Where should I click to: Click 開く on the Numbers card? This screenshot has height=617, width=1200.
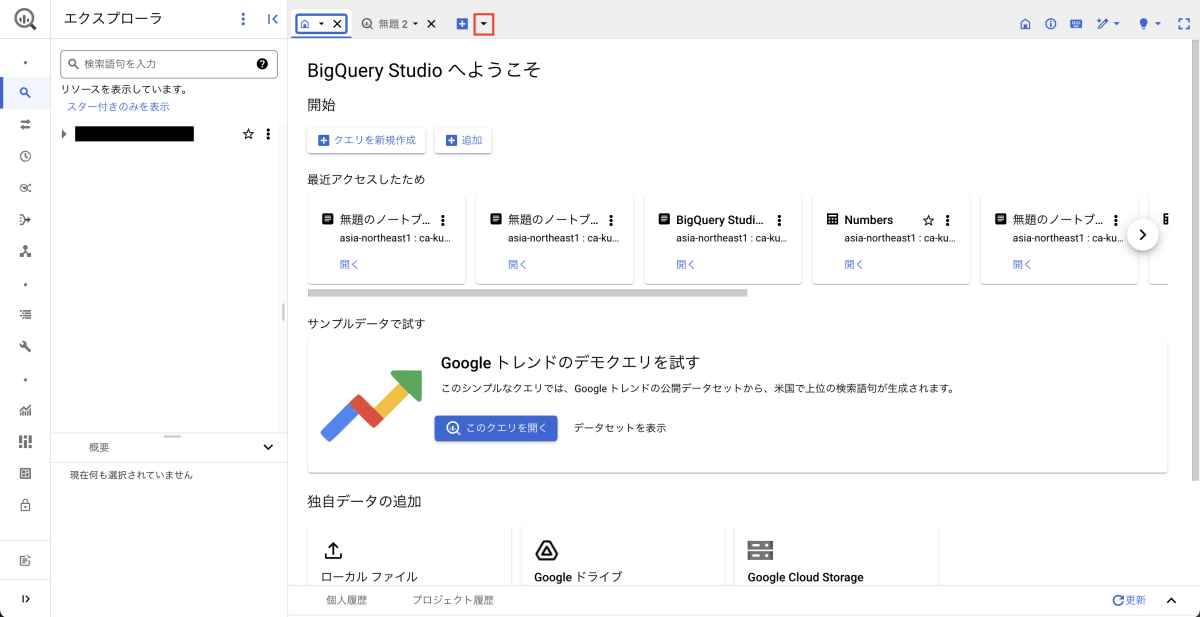854,265
